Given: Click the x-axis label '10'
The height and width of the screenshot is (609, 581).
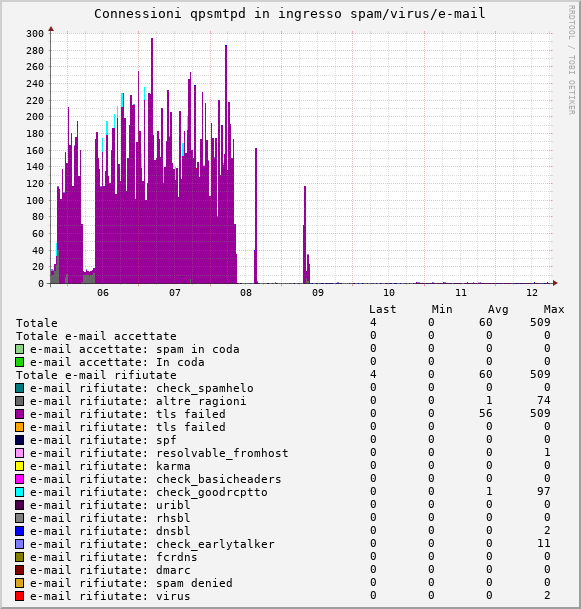Looking at the screenshot, I should [x=389, y=293].
